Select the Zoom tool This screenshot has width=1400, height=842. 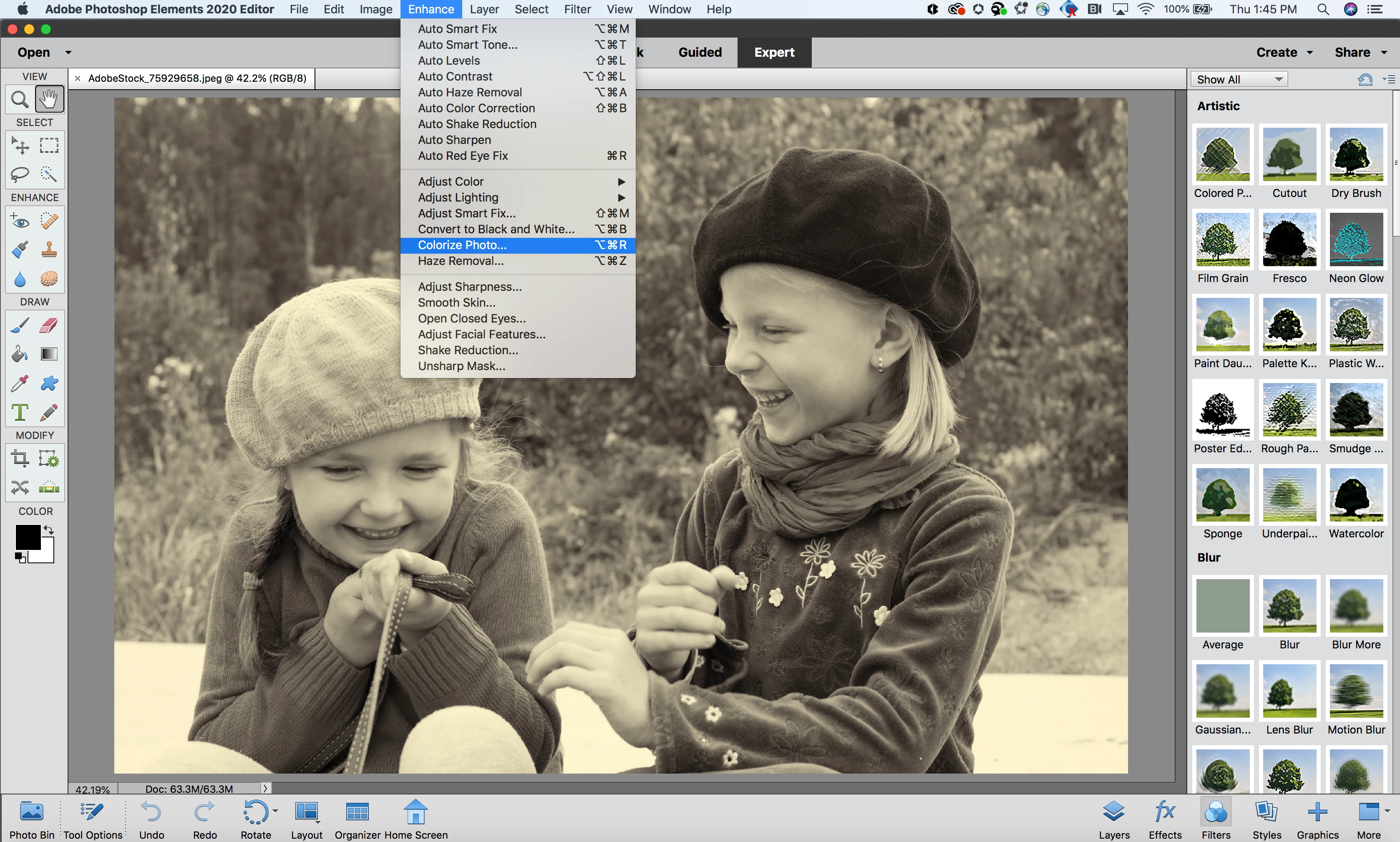point(20,99)
